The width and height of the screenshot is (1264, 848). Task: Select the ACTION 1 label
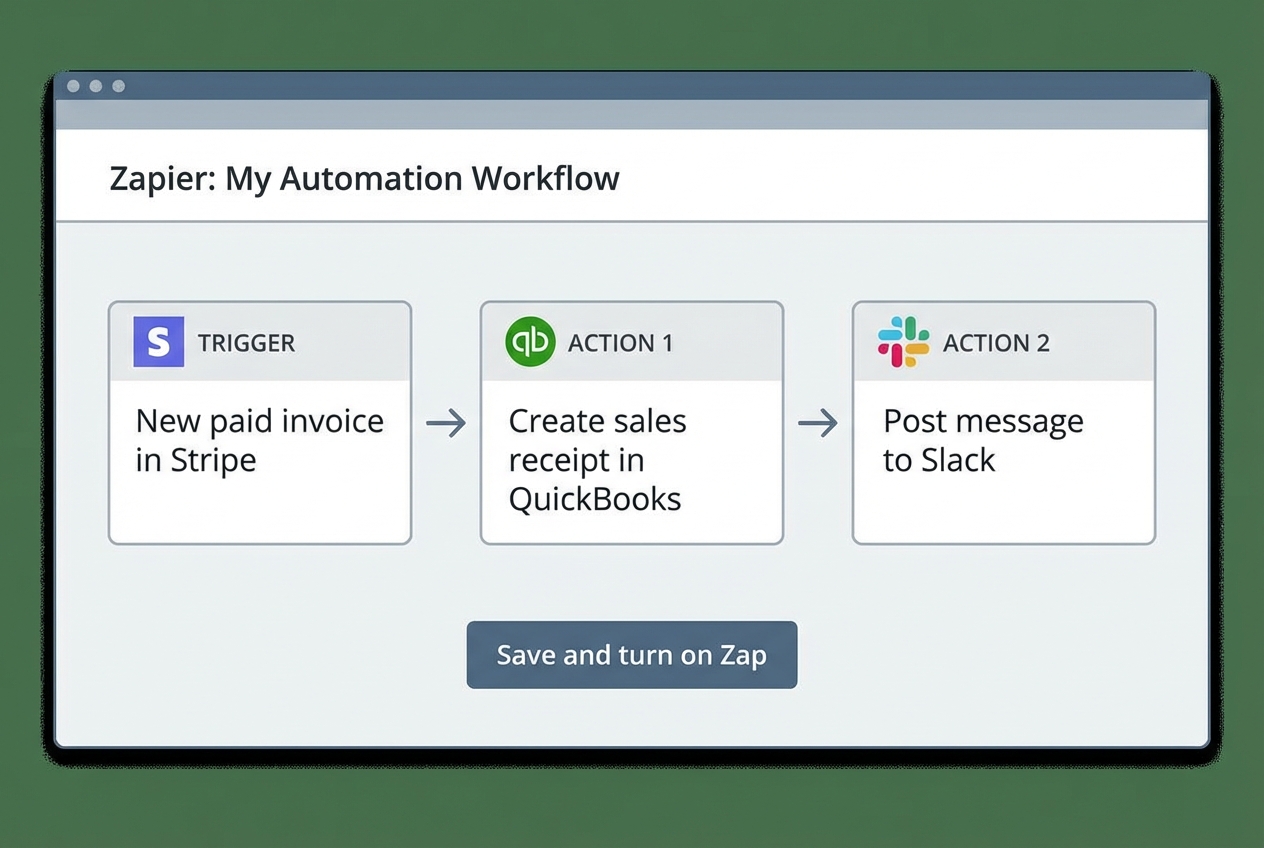[x=621, y=342]
